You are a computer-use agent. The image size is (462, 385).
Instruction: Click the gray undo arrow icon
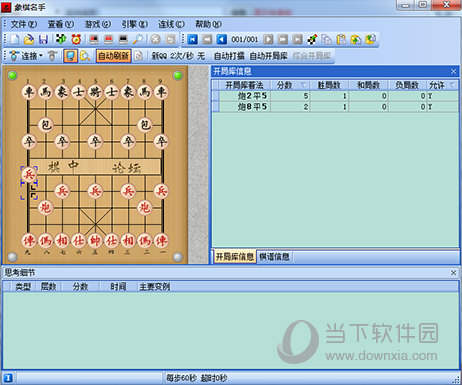point(170,39)
